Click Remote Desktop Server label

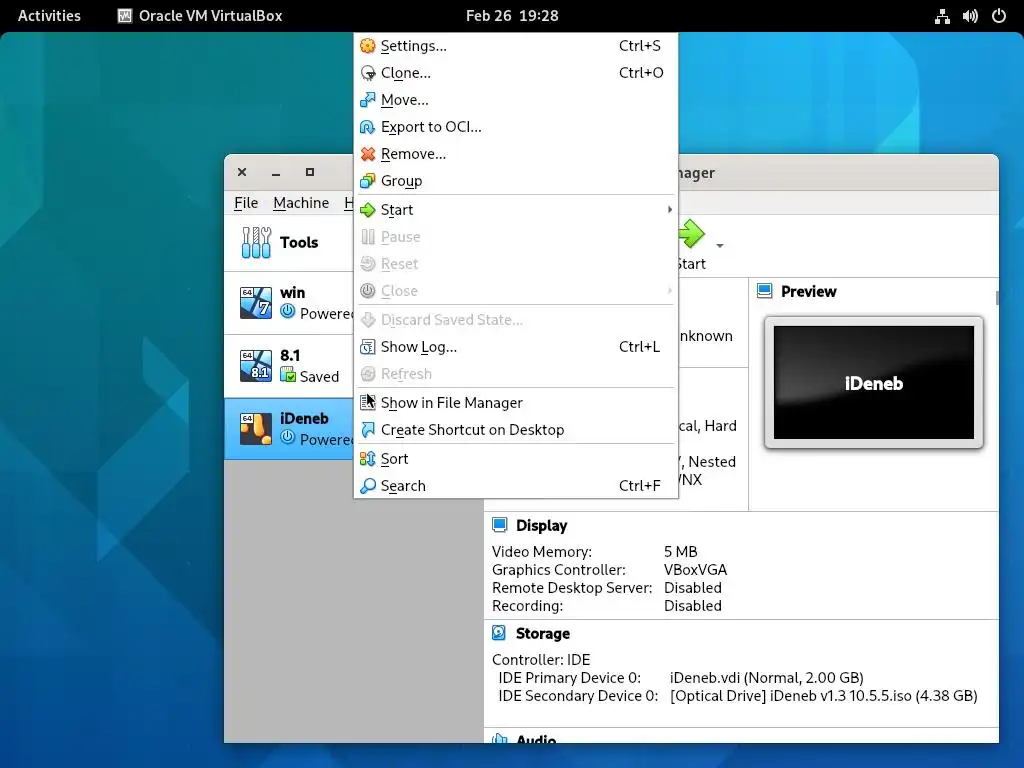pyautogui.click(x=571, y=588)
